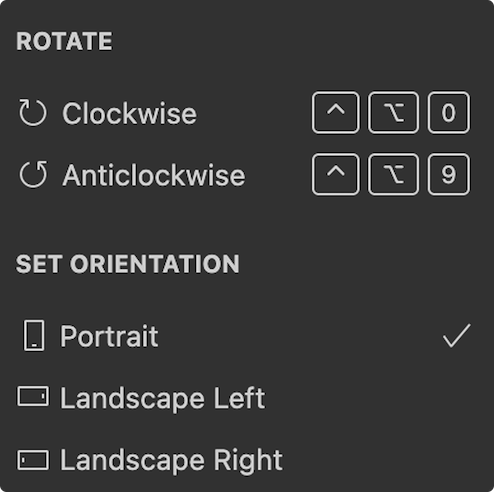Click the Landscape Right text label

[171, 461]
